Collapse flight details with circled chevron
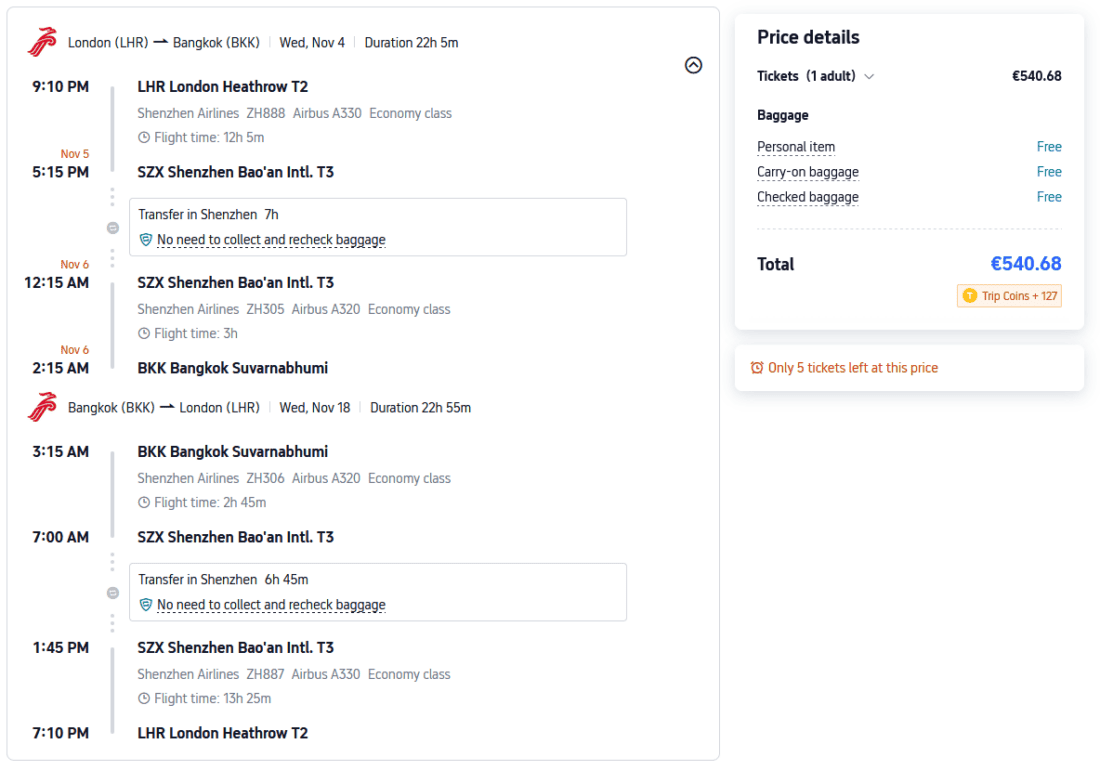The image size is (1100, 770). point(693,65)
